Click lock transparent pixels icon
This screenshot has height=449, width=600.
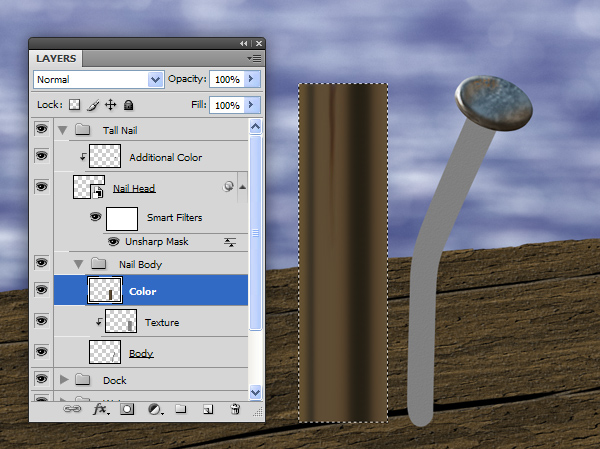coord(74,104)
